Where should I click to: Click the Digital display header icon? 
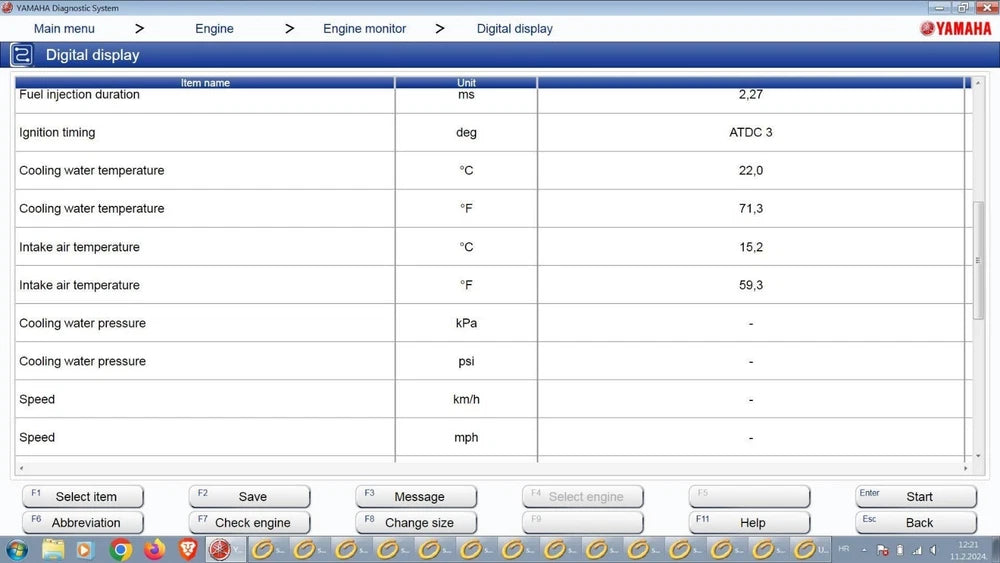pos(22,55)
